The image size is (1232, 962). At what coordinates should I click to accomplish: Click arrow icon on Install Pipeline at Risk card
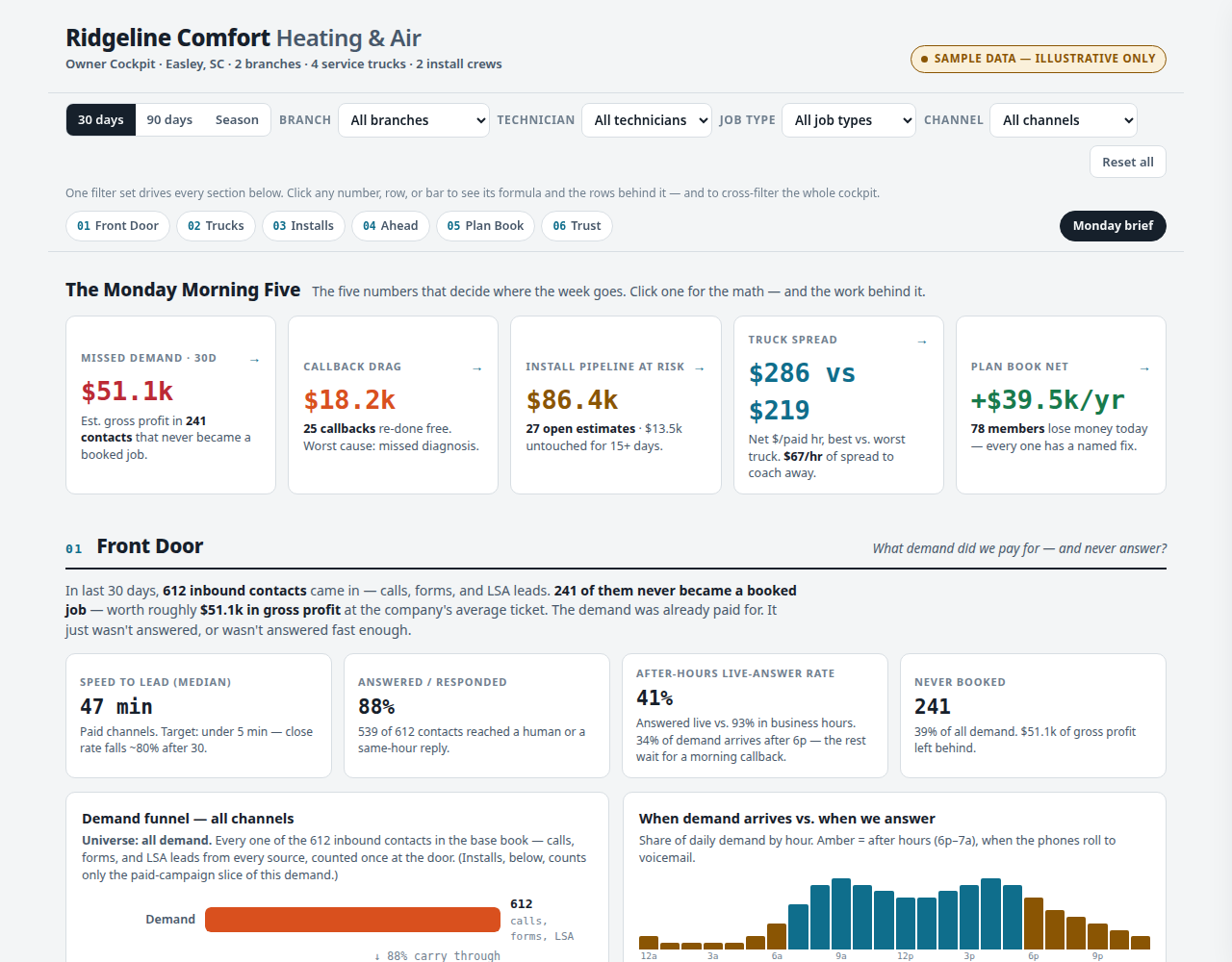pyautogui.click(x=700, y=368)
